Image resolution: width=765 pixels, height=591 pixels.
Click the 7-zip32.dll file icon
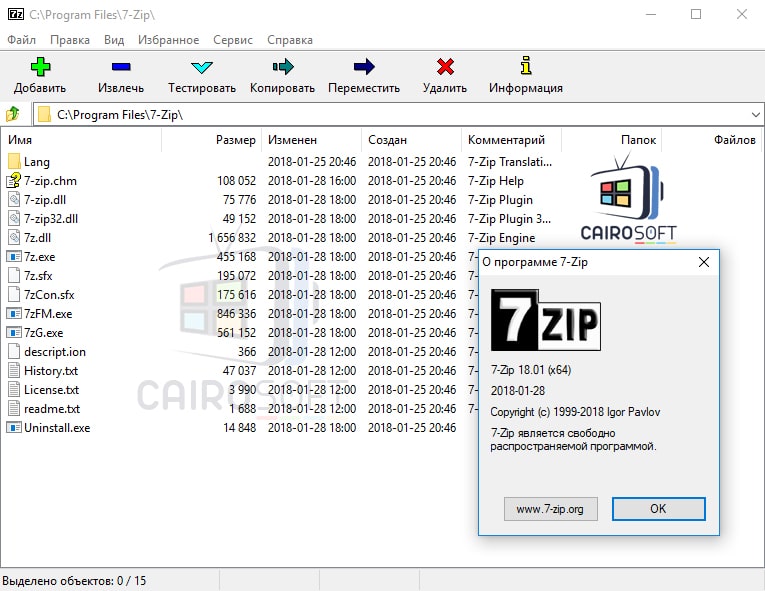tap(14, 219)
